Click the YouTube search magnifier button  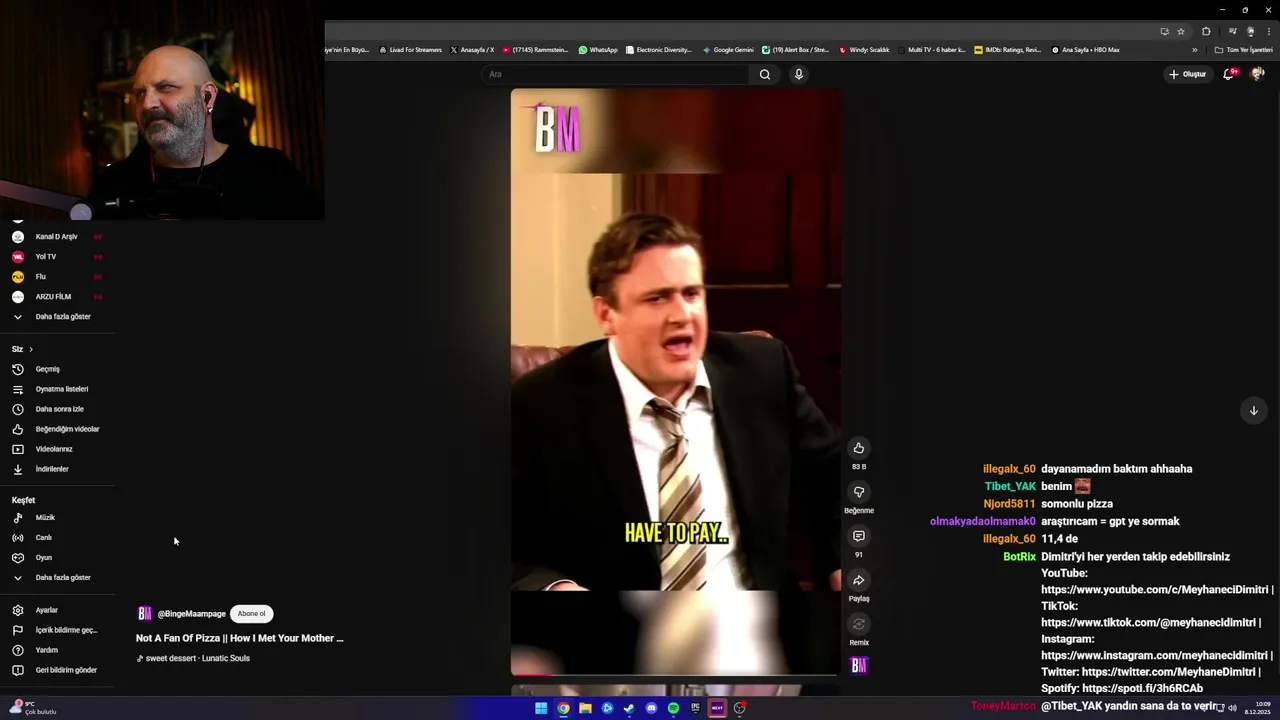[765, 74]
